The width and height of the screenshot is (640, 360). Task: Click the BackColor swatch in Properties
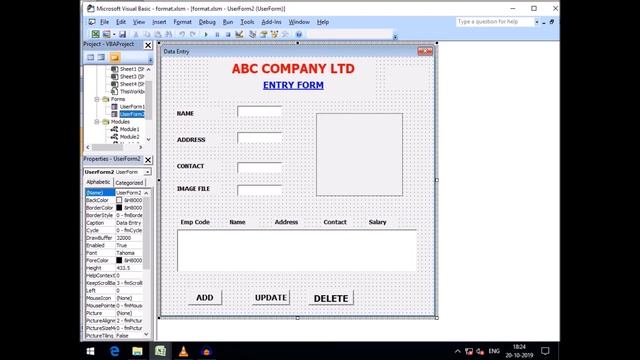119,200
